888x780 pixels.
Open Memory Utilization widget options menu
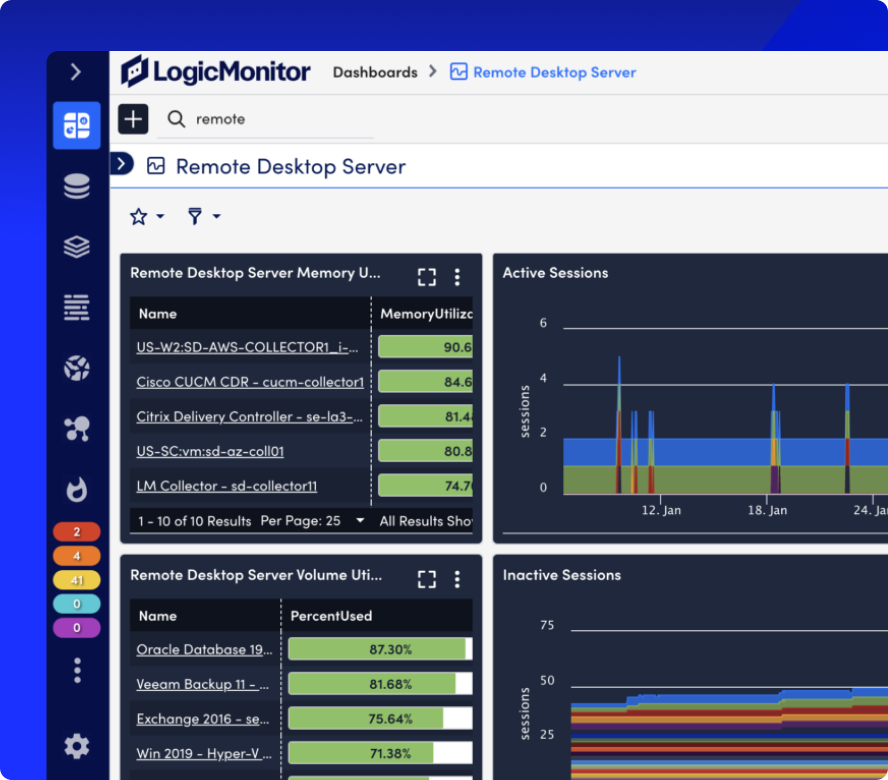pyautogui.click(x=457, y=277)
